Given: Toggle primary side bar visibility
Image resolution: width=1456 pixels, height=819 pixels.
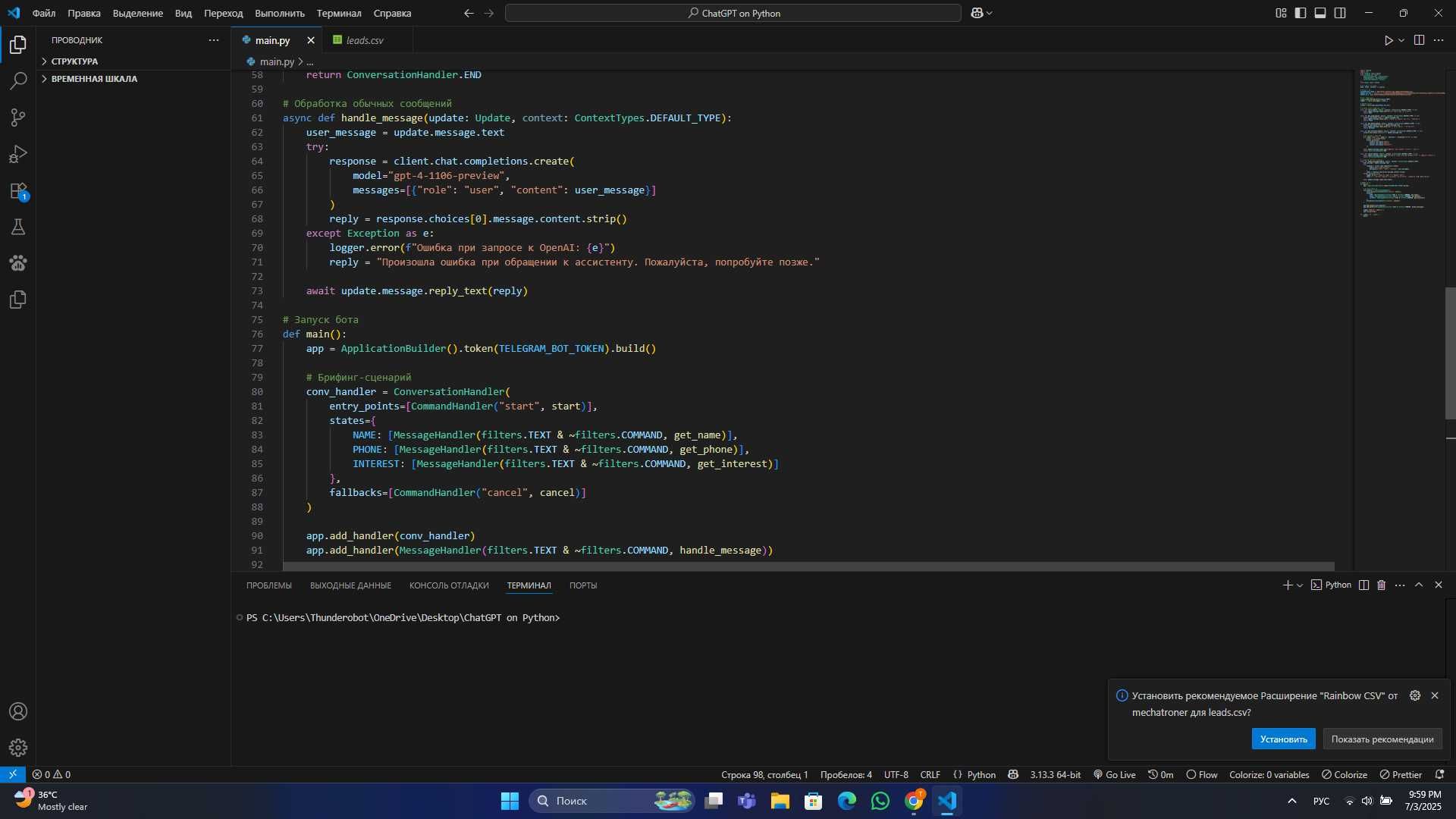Looking at the screenshot, I should [x=1301, y=13].
